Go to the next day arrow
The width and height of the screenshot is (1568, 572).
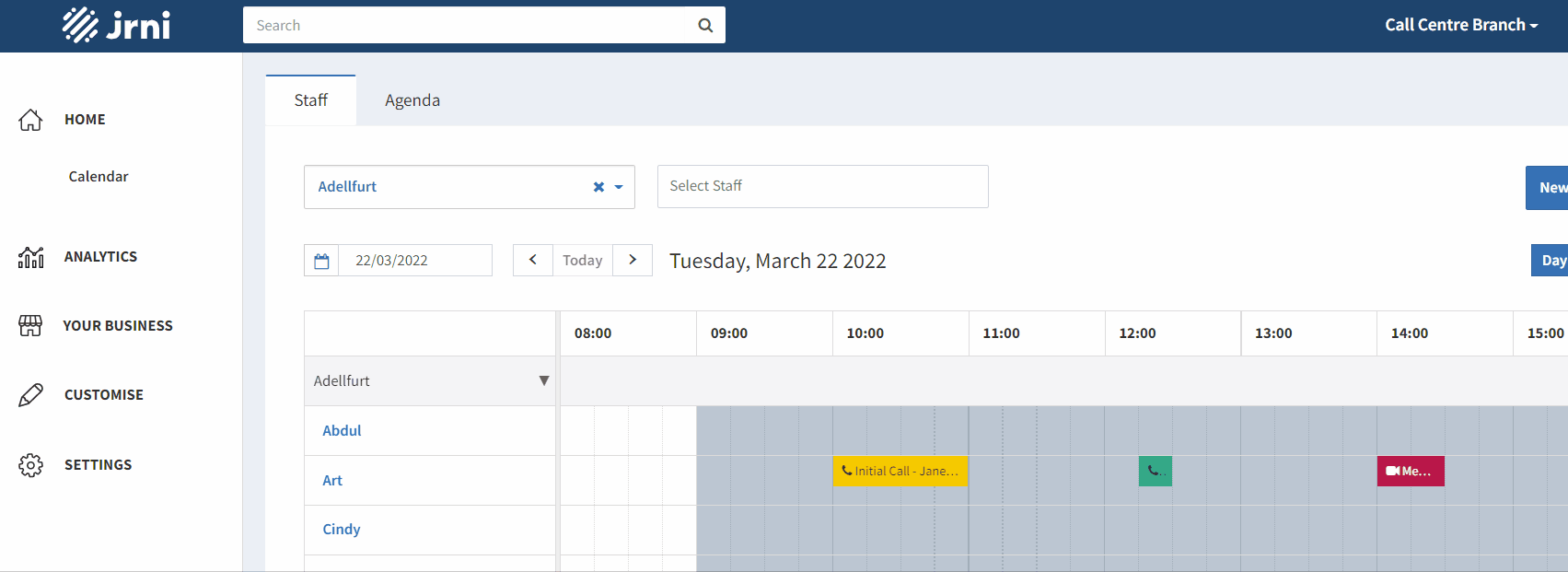coord(633,261)
